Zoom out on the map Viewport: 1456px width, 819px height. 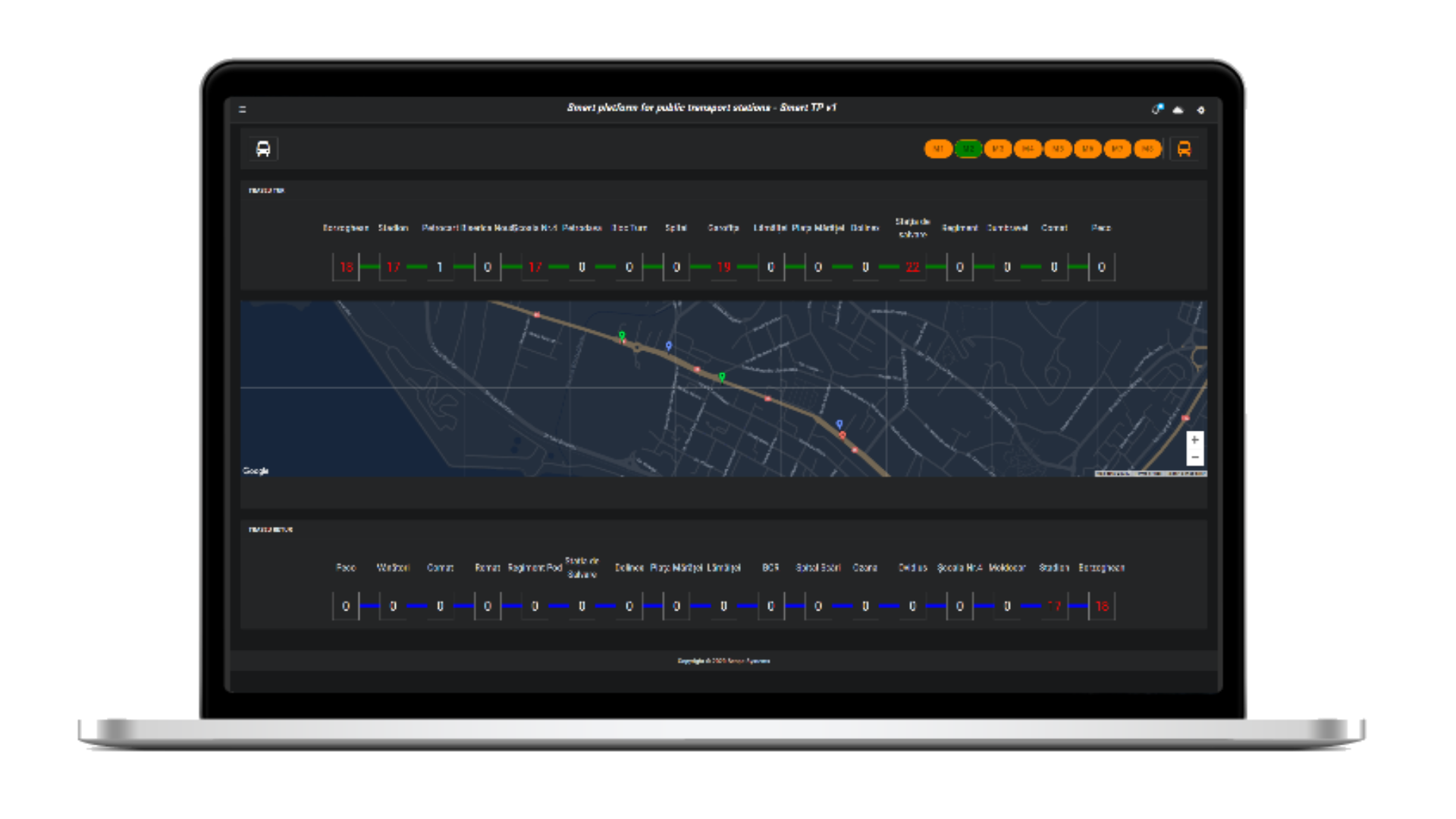point(1194,457)
